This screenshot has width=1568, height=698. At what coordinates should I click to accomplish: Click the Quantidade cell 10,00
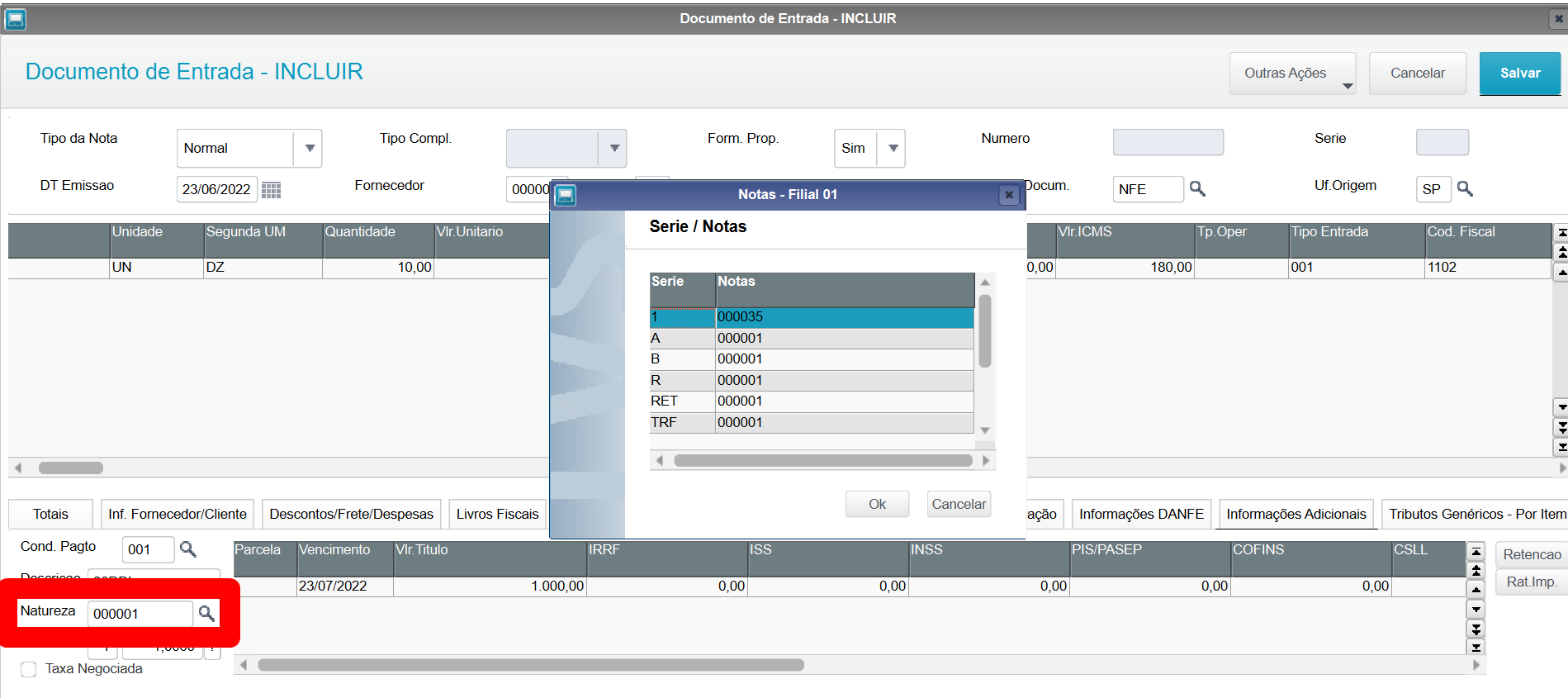378,268
